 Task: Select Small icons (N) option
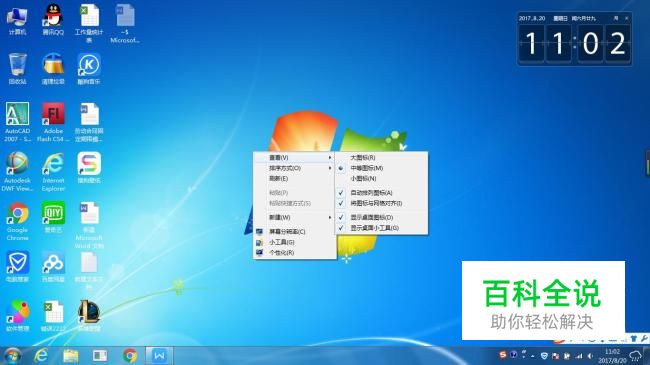coord(381,178)
